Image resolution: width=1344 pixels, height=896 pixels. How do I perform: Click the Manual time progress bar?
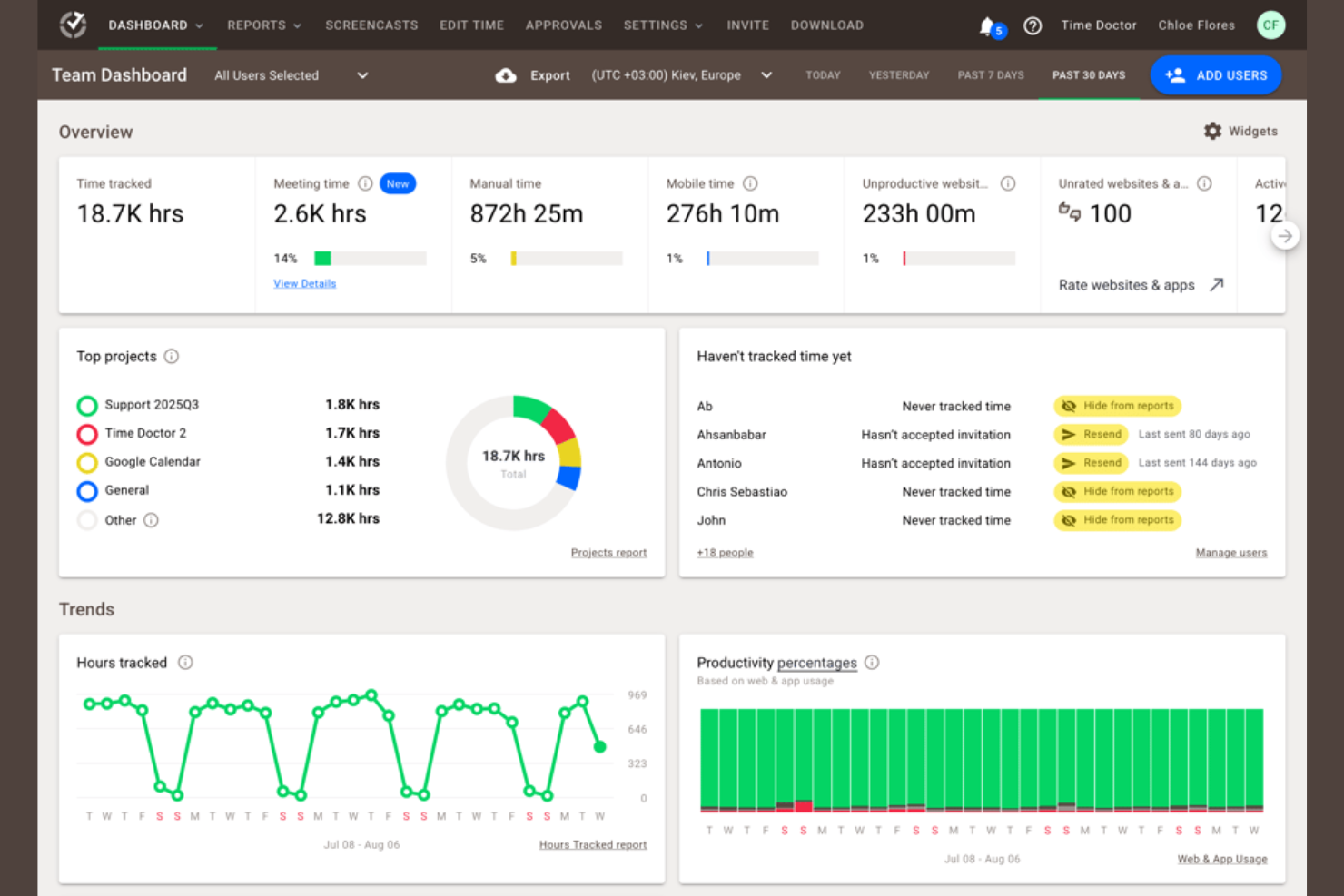click(565, 258)
